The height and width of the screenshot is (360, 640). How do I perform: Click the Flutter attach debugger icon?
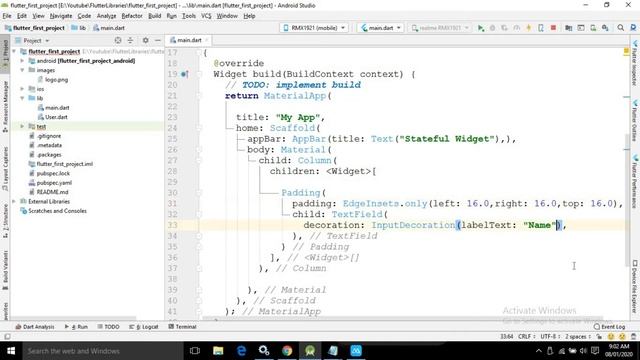541,28
